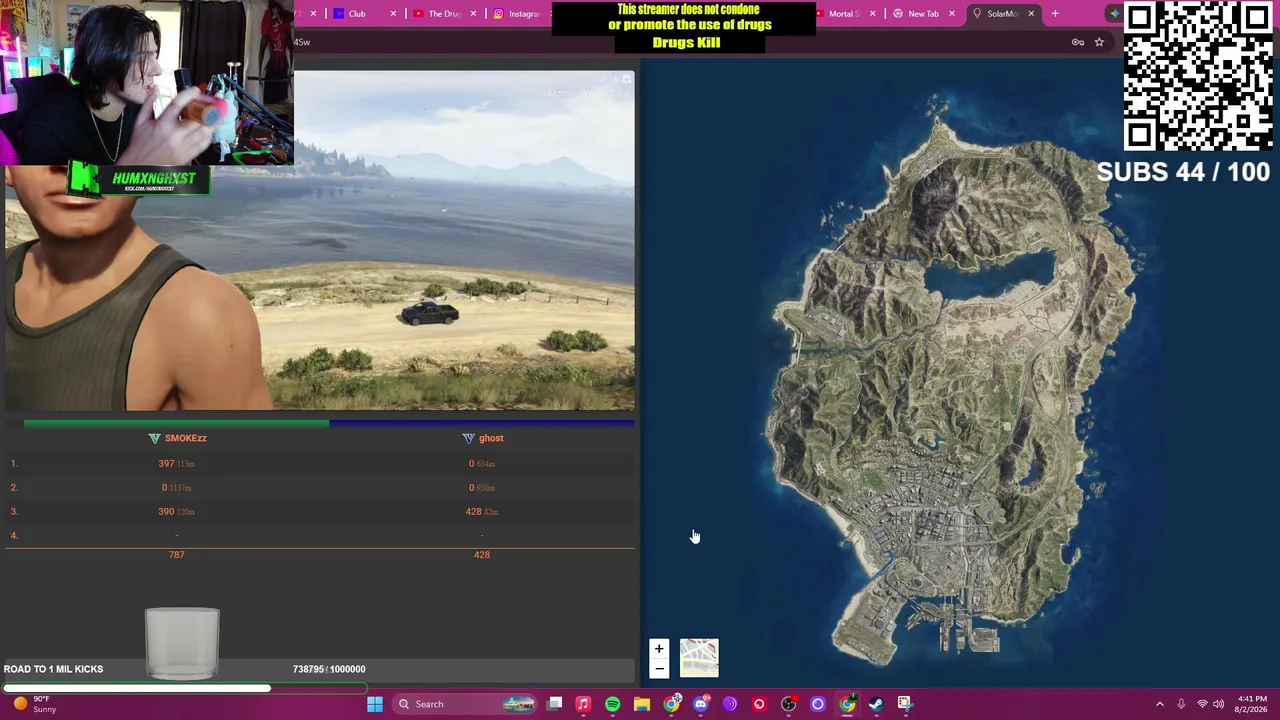Image resolution: width=1280 pixels, height=720 pixels.
Task: Click the microphone tray icon
Action: (x=1181, y=704)
